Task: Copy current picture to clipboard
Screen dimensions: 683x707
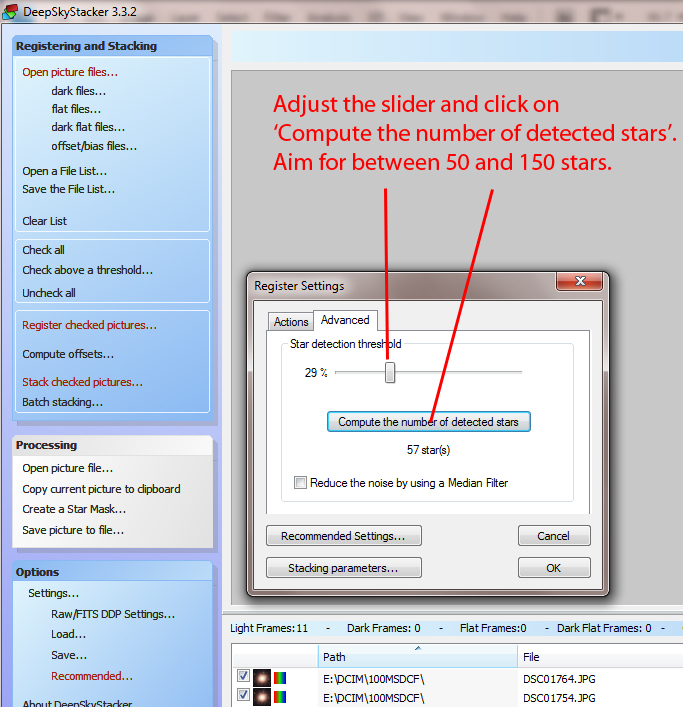Action: pyautogui.click(x=101, y=489)
